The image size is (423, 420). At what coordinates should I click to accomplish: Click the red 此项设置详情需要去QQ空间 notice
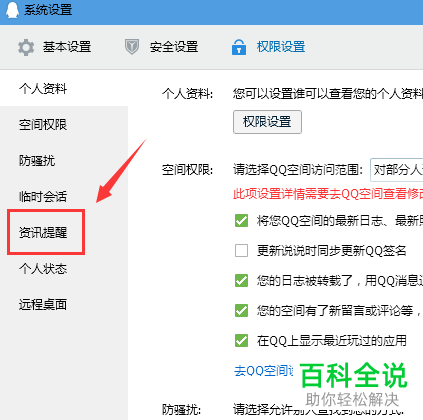coord(328,194)
